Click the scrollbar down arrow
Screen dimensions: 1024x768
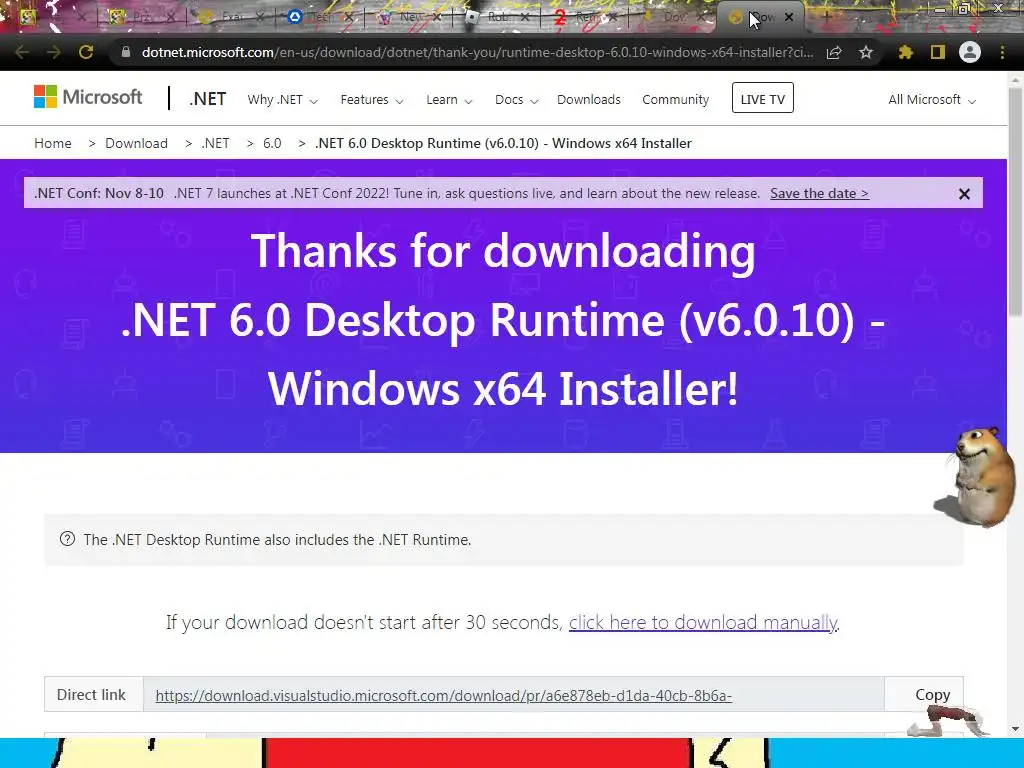point(1015,729)
